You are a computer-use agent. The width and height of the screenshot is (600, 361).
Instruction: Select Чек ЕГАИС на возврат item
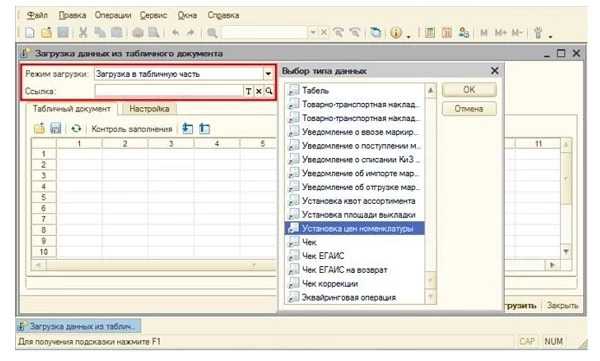[x=355, y=270]
